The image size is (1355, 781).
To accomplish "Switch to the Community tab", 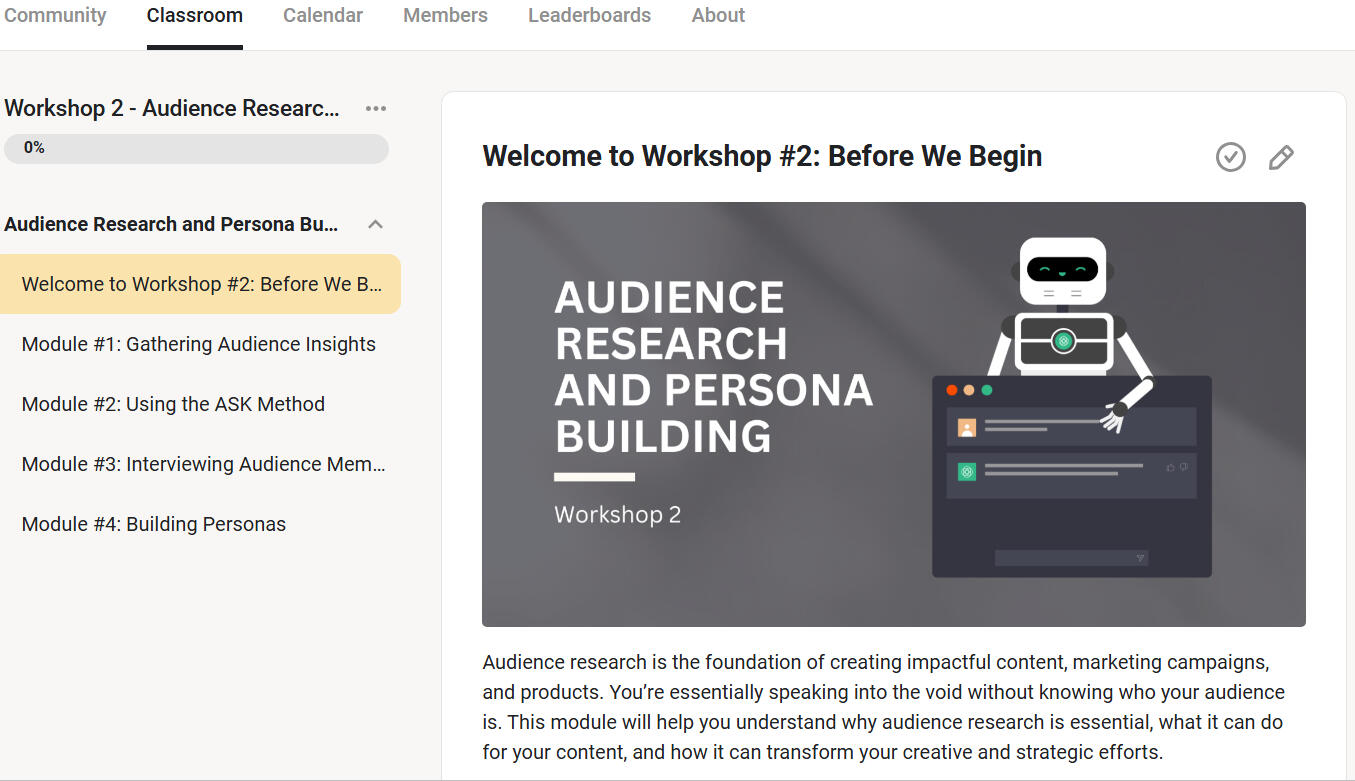I will click(x=55, y=16).
